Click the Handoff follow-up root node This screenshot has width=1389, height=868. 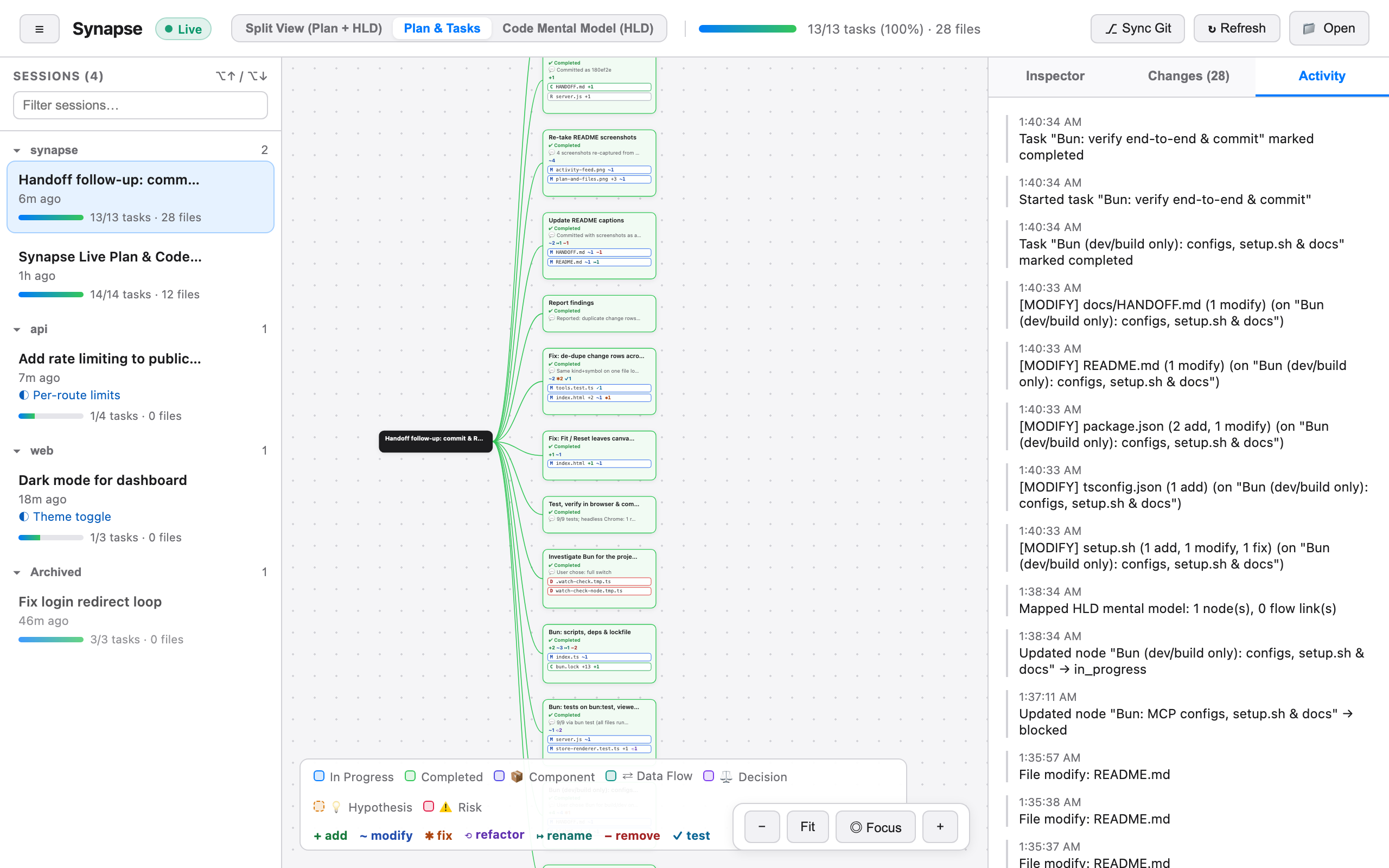pos(435,441)
